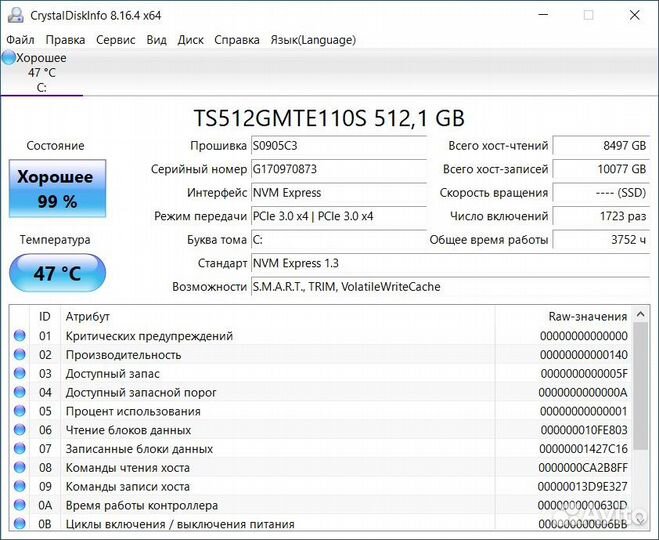The image size is (659, 540).
Task: Click status orb for attribute 05
Action: coord(19,411)
